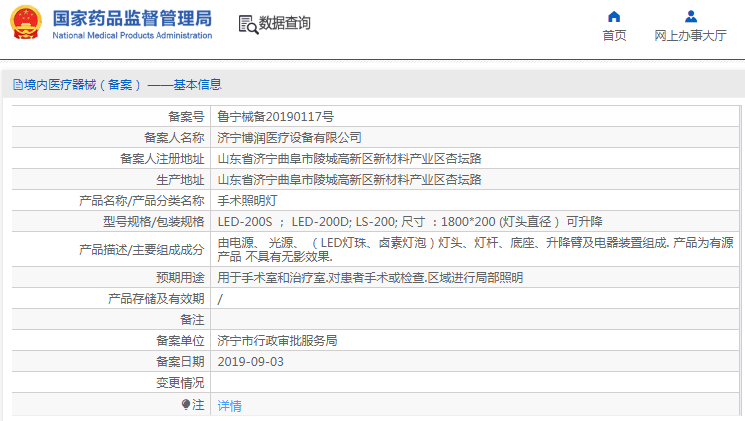Click the bullet icon next to 注

coord(185,404)
